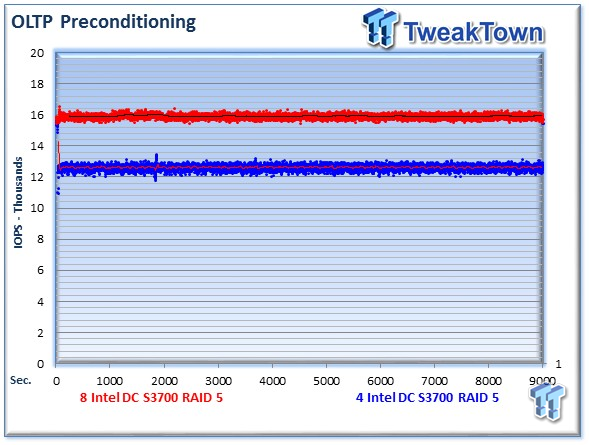The image size is (589, 445).
Task: Click the y-axis value 16
Action: (x=37, y=115)
